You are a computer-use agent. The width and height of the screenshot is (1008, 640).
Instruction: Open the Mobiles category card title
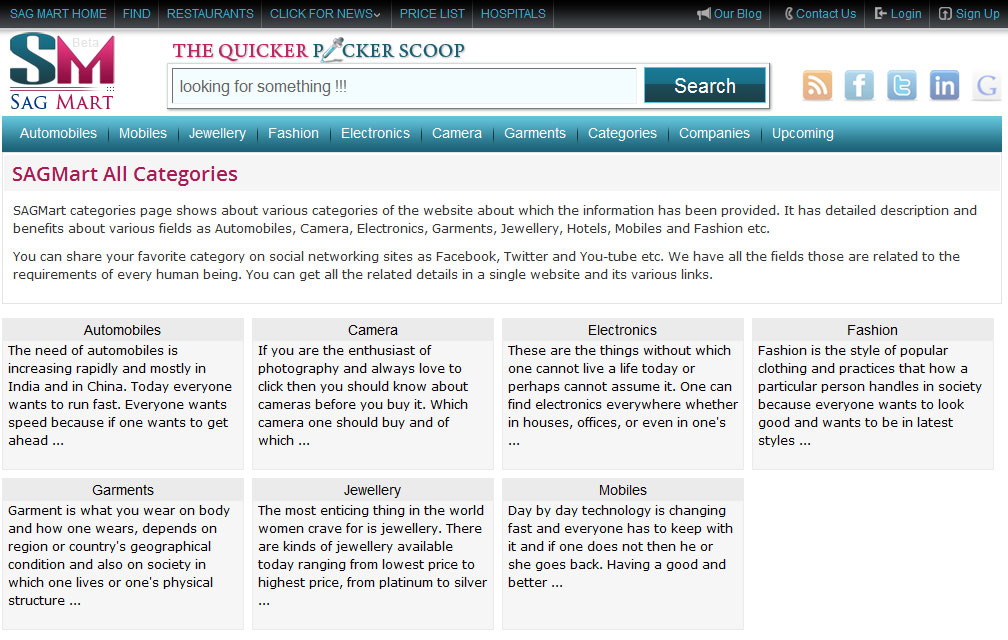[623, 490]
